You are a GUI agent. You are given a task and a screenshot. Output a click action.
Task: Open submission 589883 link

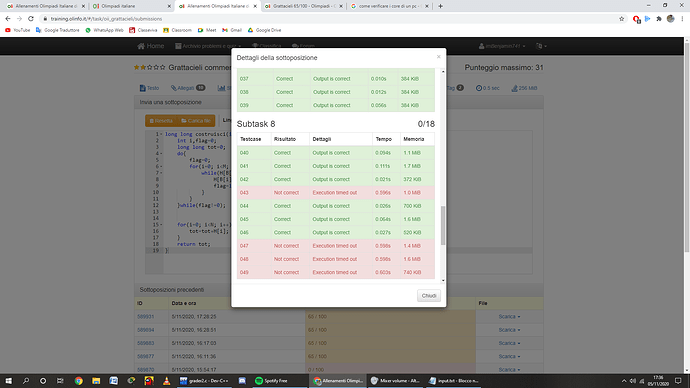pyautogui.click(x=145, y=343)
